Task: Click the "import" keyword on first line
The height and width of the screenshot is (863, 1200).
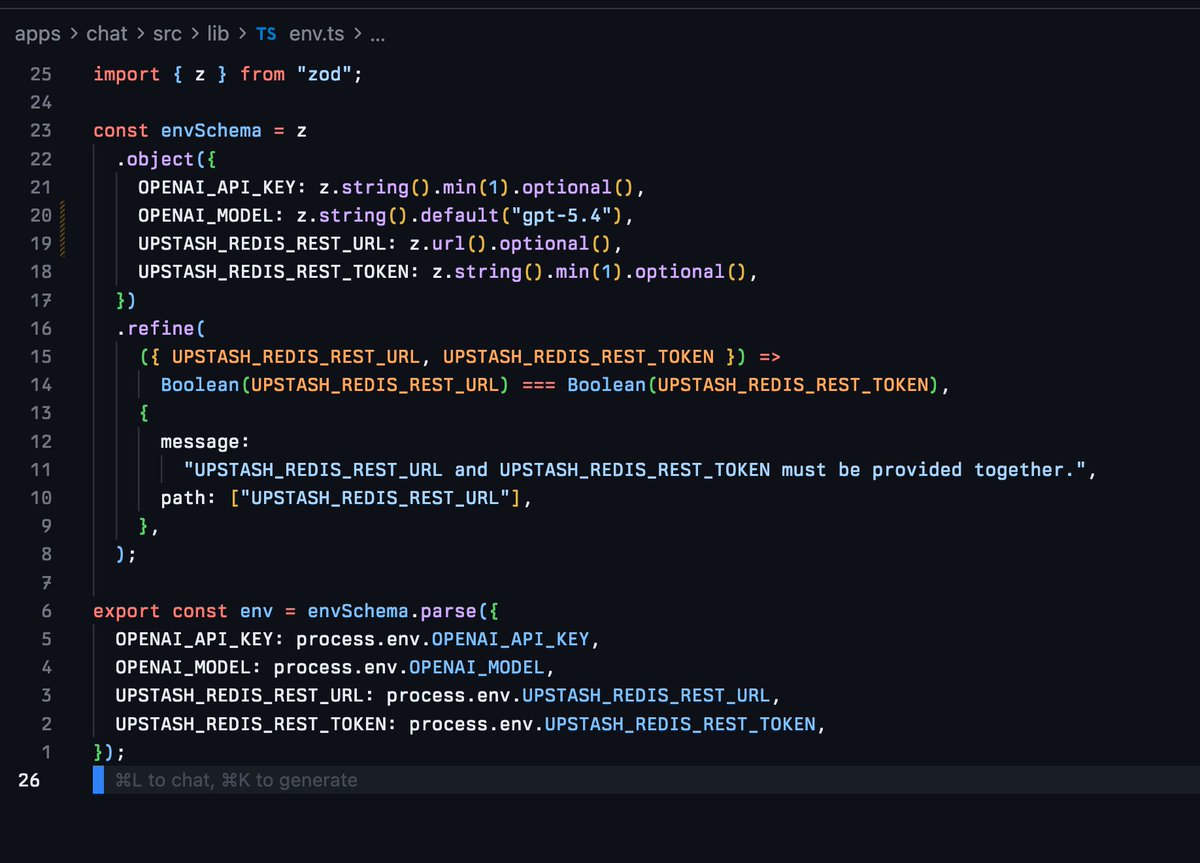Action: point(127,74)
